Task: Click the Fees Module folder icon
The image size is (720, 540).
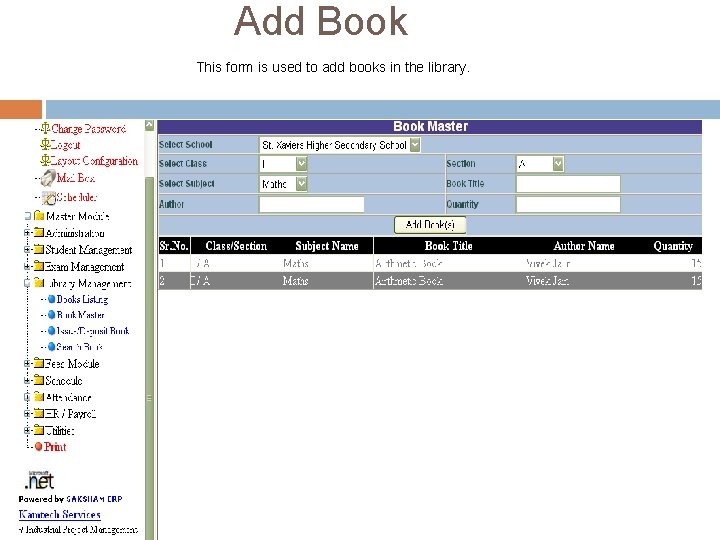Action: pos(39,363)
